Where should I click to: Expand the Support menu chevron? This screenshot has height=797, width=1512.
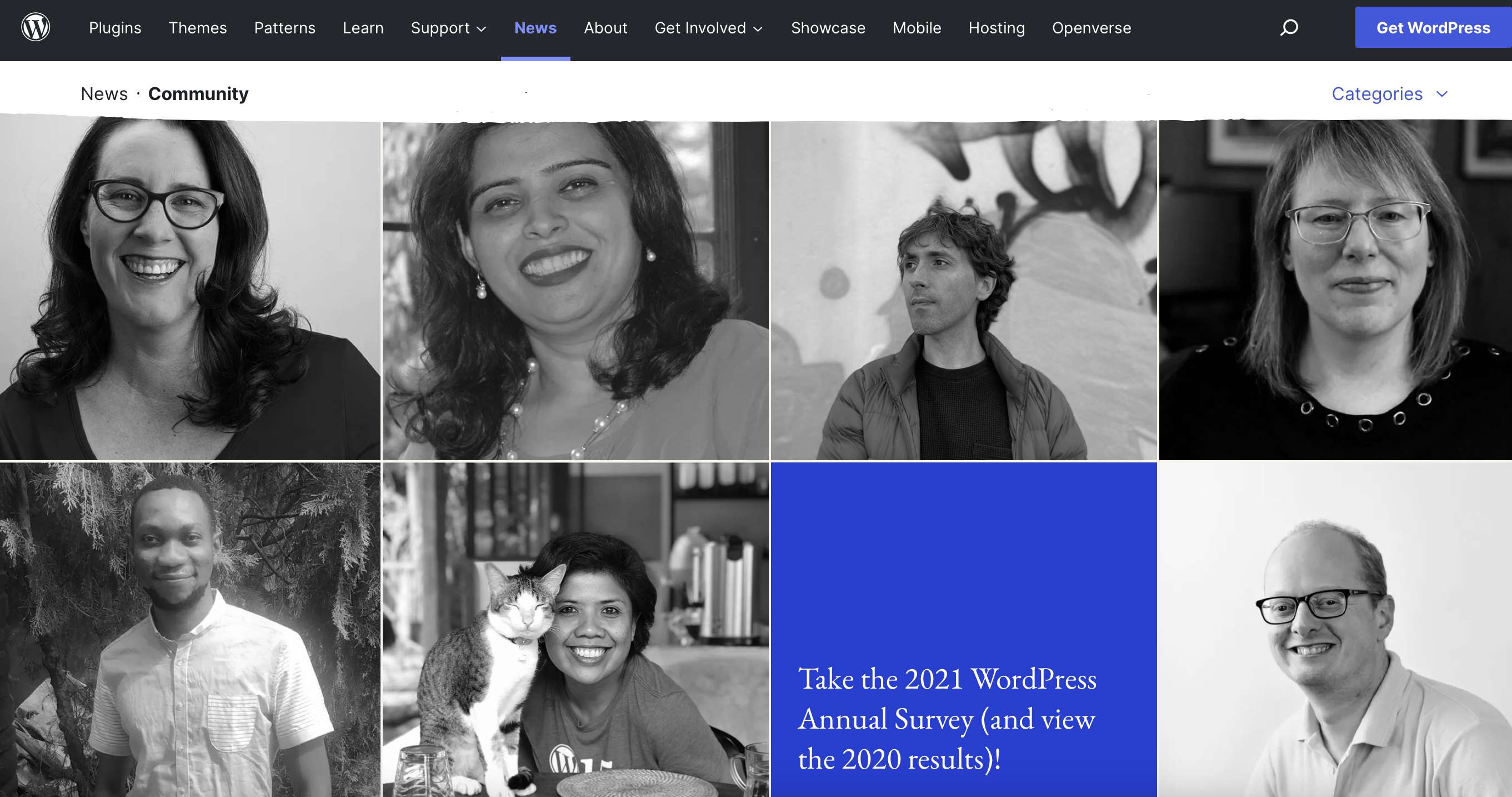(x=481, y=29)
